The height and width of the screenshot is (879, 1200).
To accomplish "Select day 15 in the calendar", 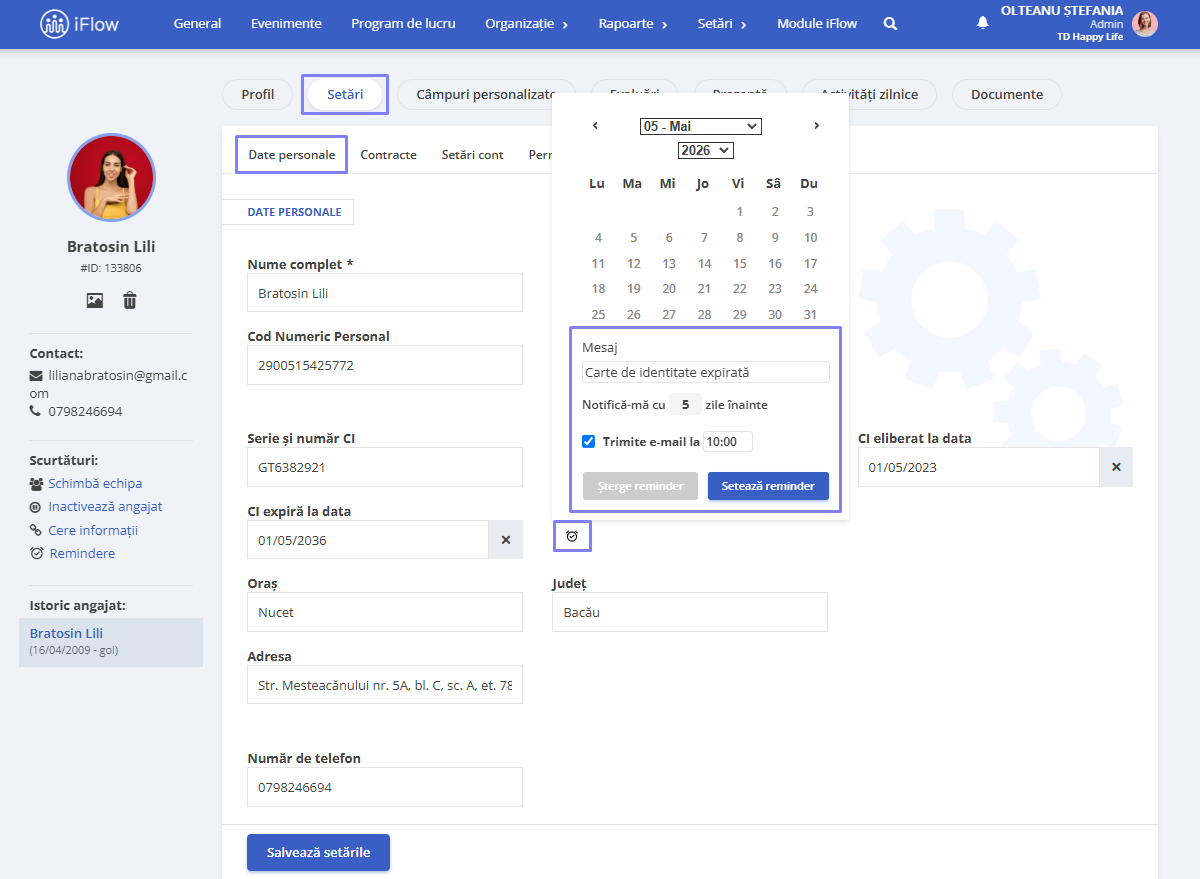I will pos(740,263).
